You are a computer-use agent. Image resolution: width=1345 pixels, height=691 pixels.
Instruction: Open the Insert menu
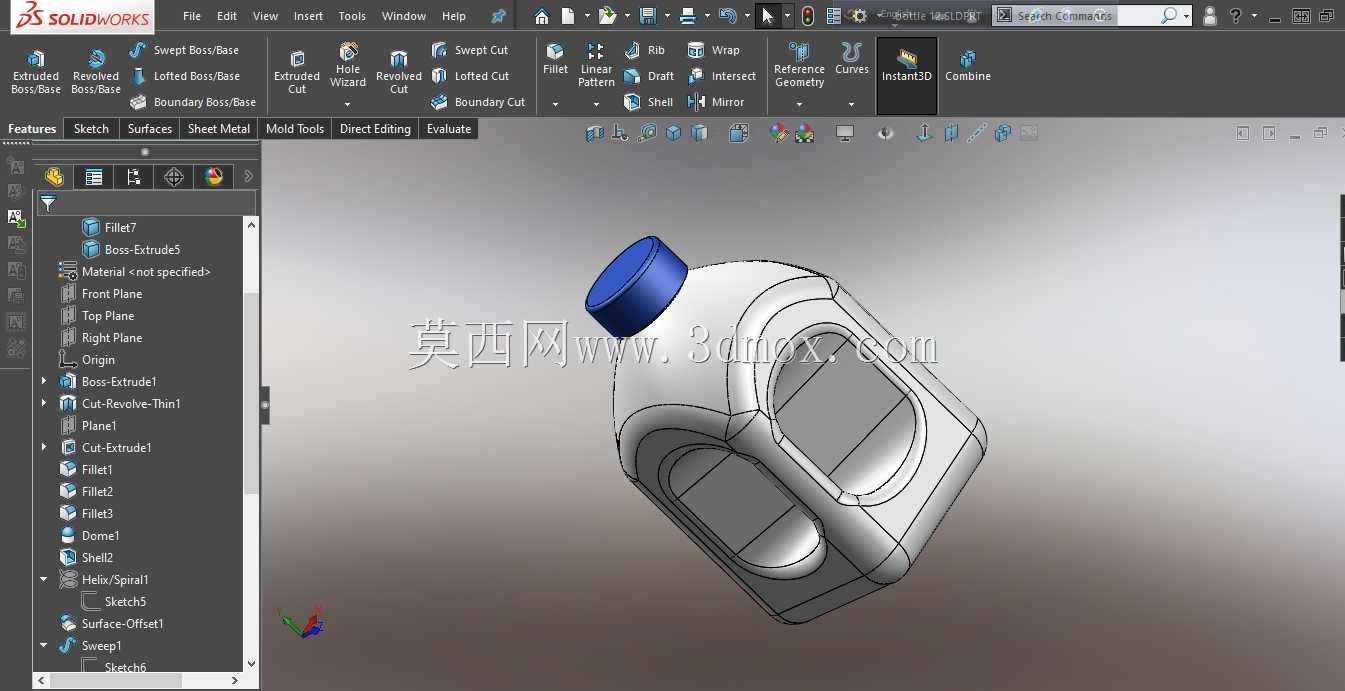tap(309, 16)
